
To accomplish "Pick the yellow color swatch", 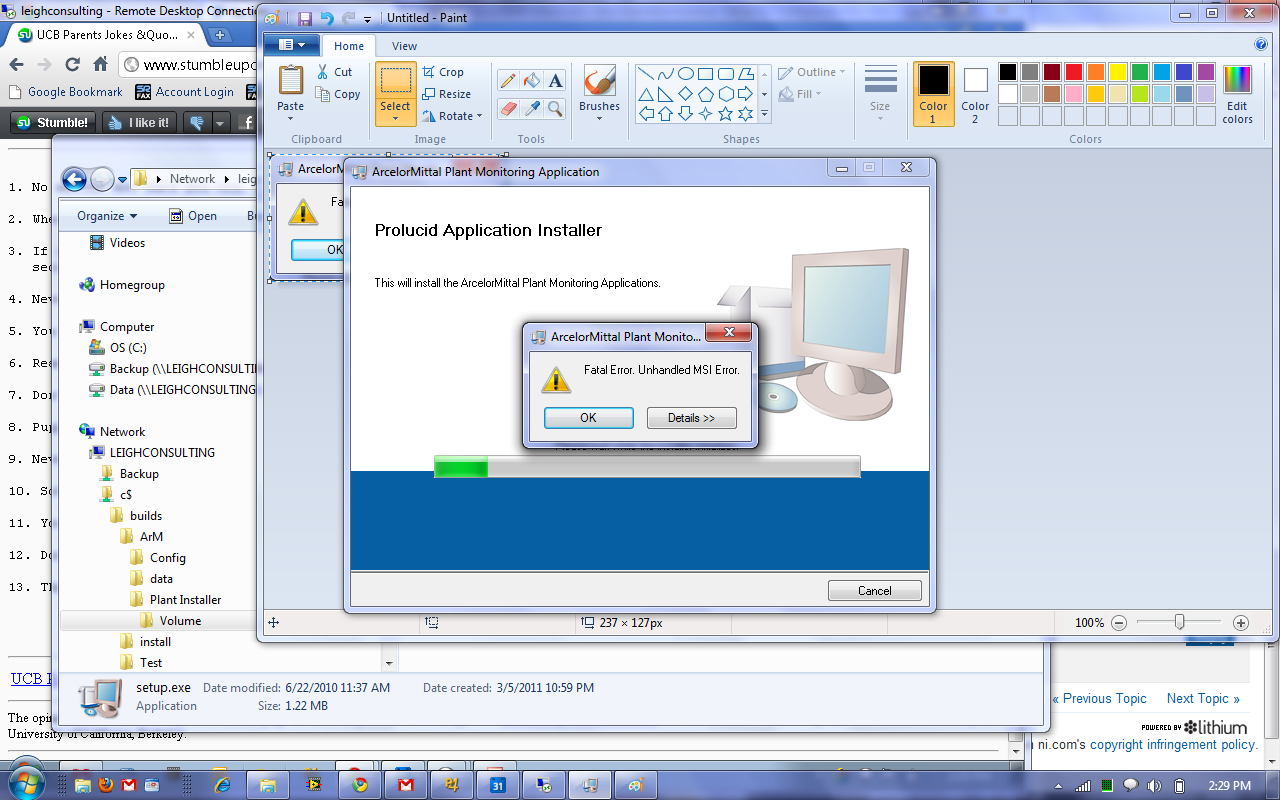I will click(x=1118, y=72).
